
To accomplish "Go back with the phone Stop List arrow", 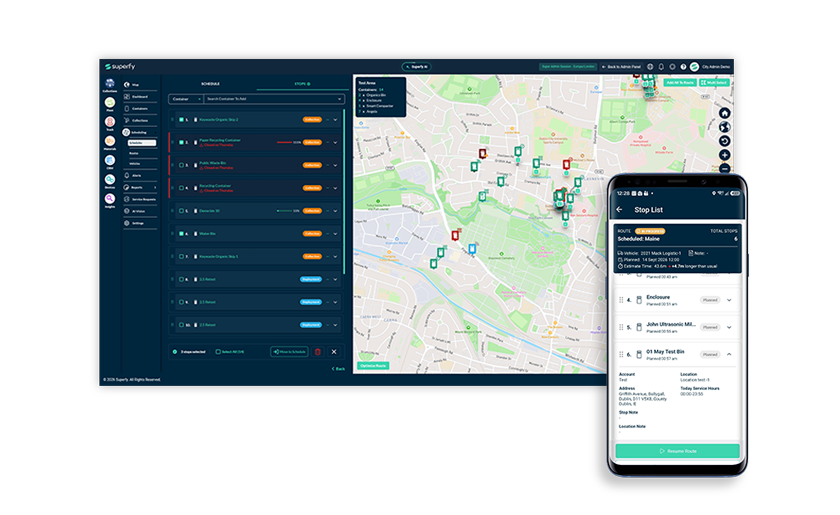I will pos(620,210).
